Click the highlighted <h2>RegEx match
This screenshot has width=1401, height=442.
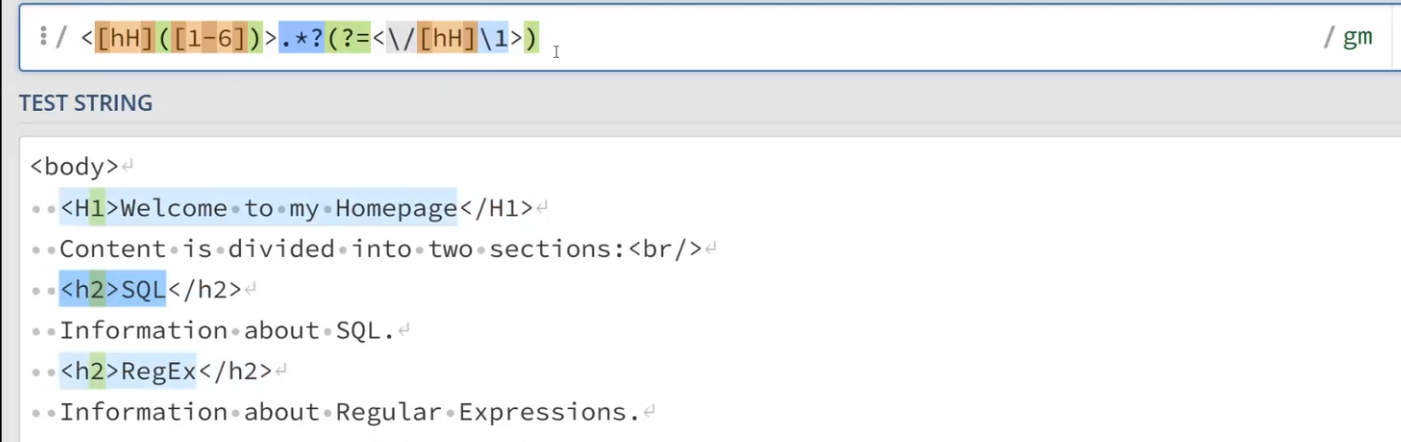pos(128,371)
